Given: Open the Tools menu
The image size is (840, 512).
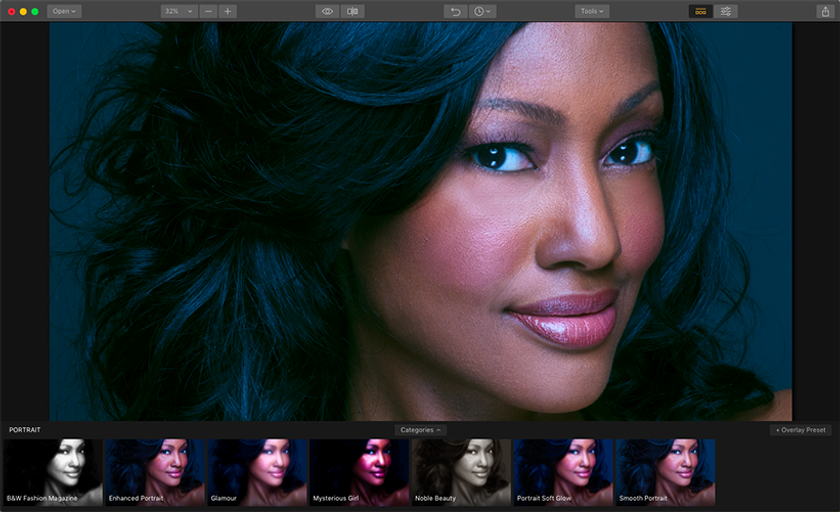Looking at the screenshot, I should pyautogui.click(x=592, y=11).
